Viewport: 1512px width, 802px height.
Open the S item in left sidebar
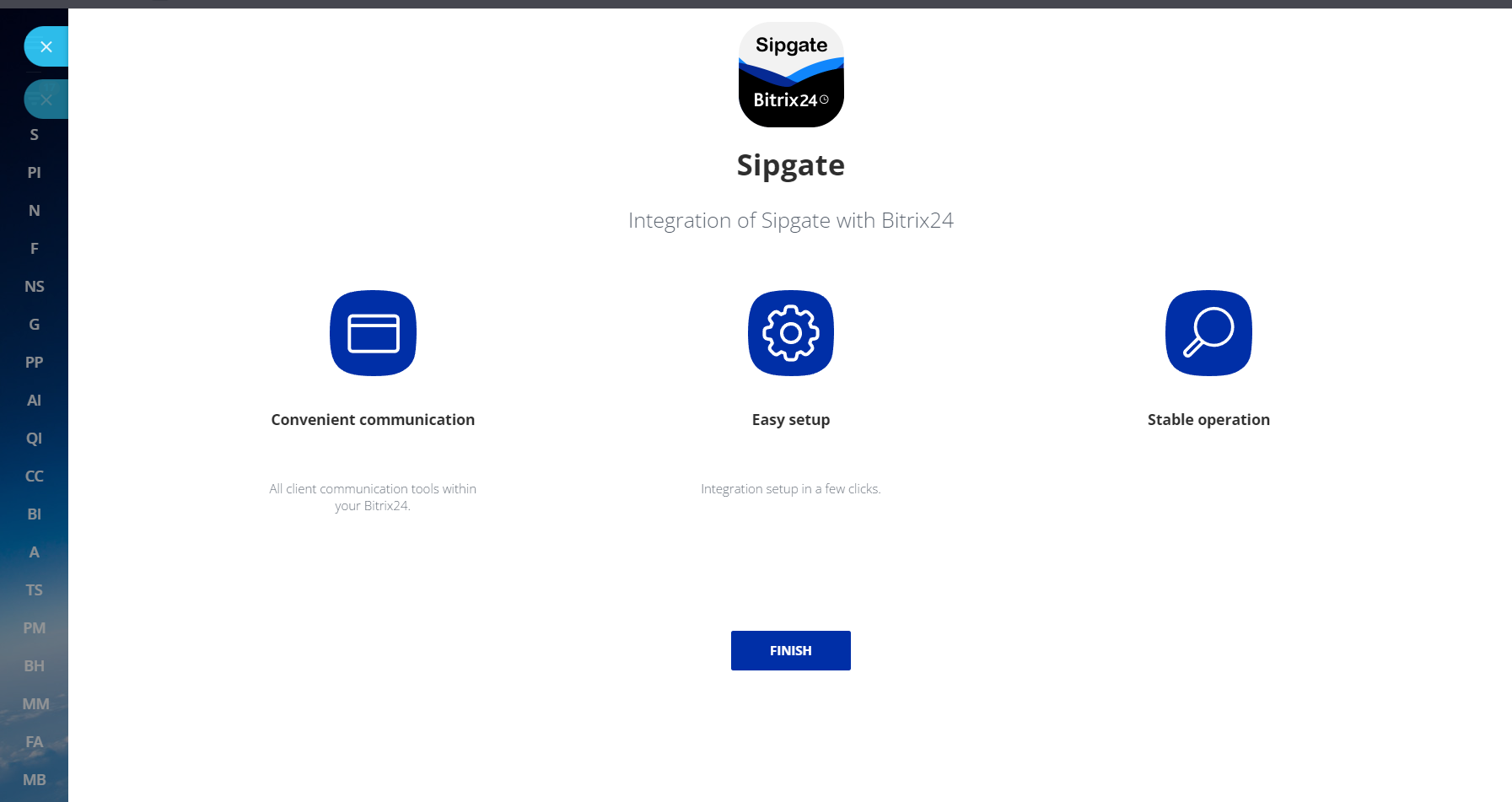[x=35, y=135]
